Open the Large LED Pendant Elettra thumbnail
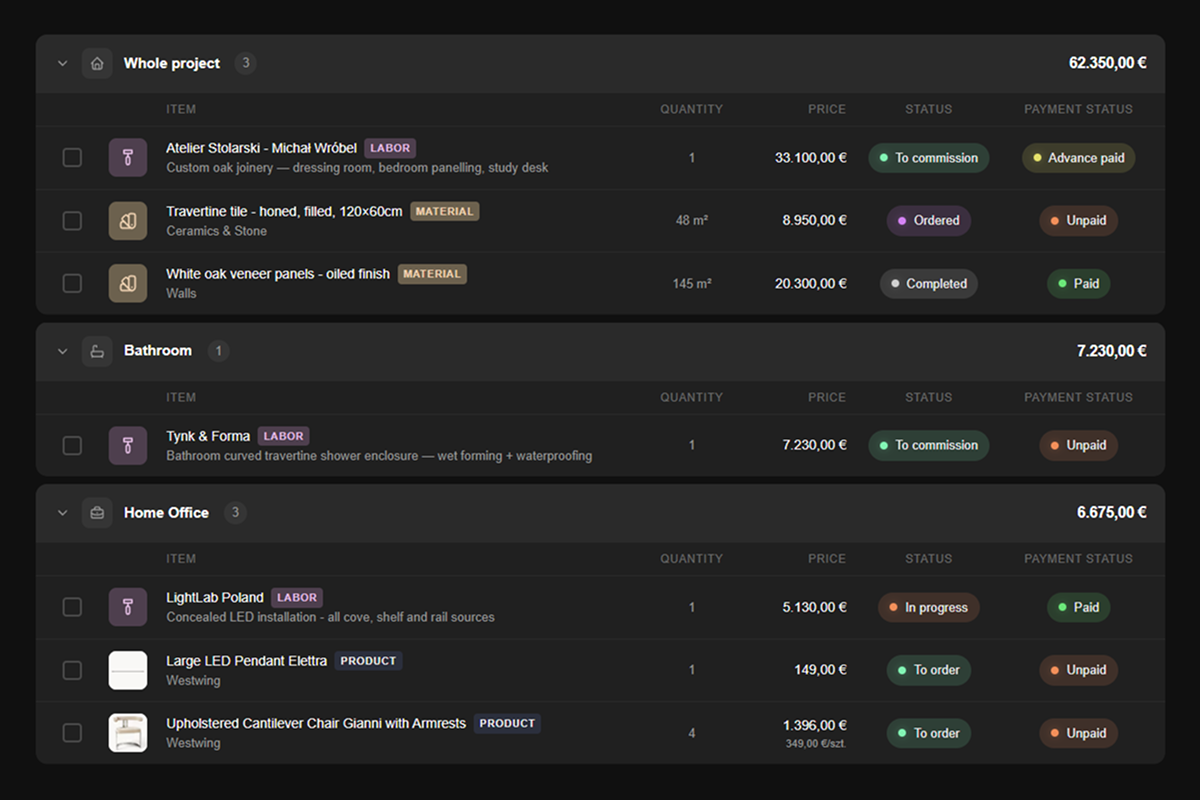Viewport: 1200px width, 800px height. (128, 670)
